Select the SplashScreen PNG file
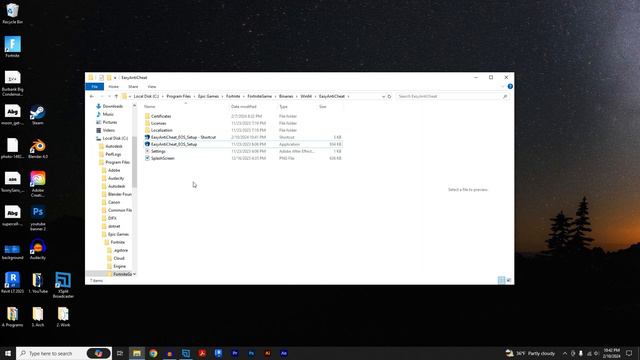The image size is (640, 360). tap(162, 158)
